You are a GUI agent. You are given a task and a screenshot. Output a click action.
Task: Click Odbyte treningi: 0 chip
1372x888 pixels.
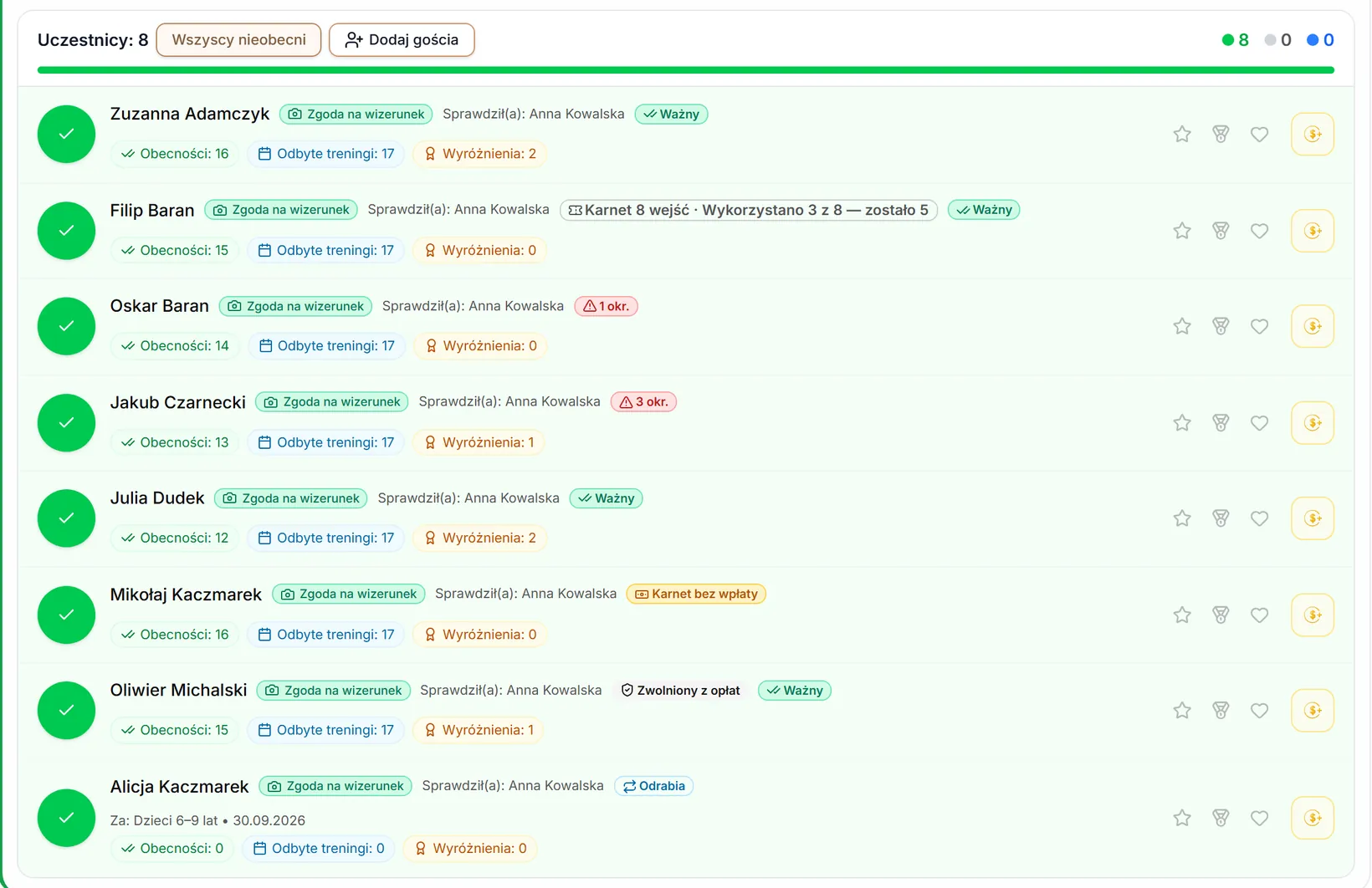click(319, 849)
